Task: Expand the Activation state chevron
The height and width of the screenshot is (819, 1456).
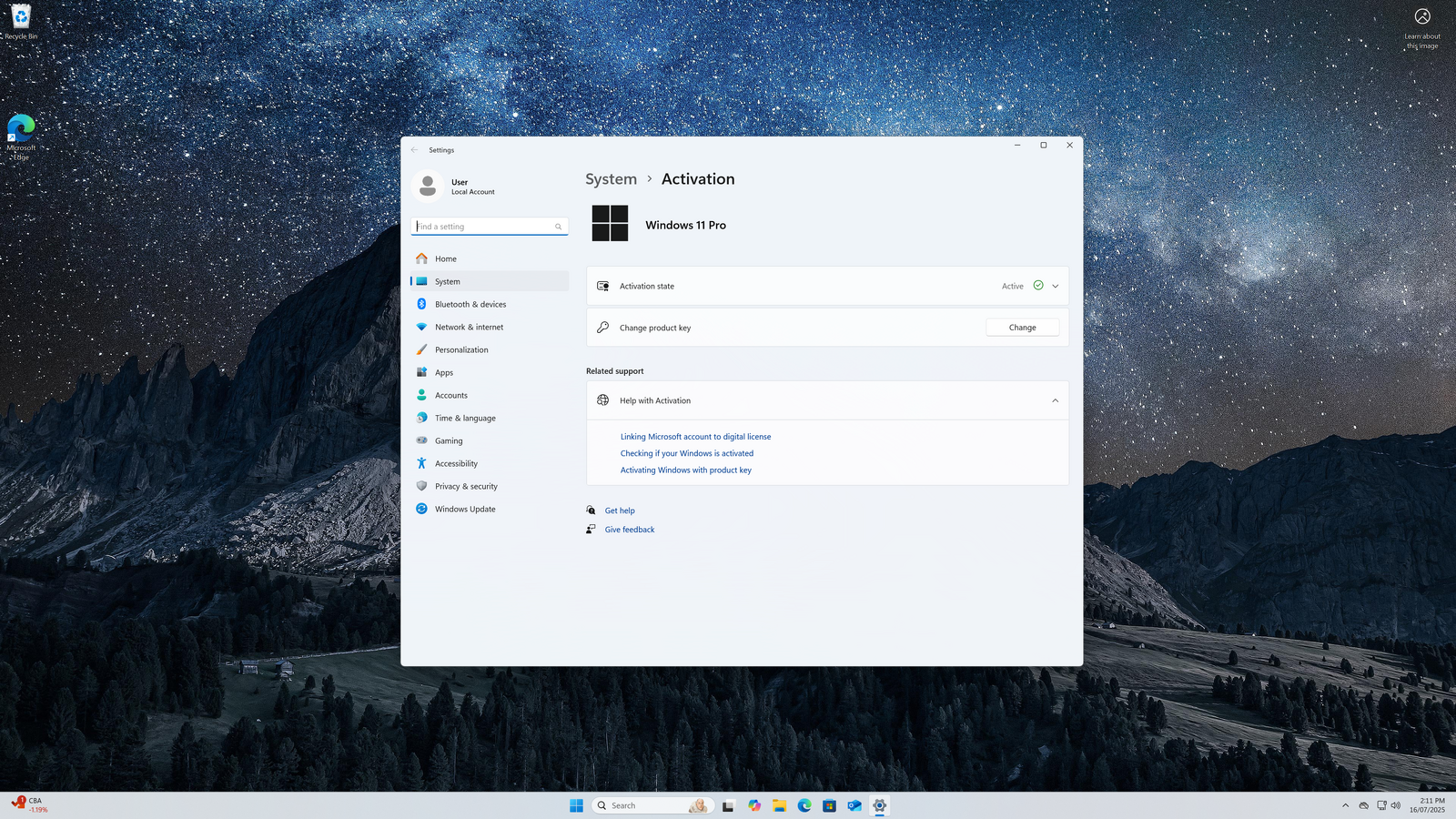Action: coord(1056,286)
